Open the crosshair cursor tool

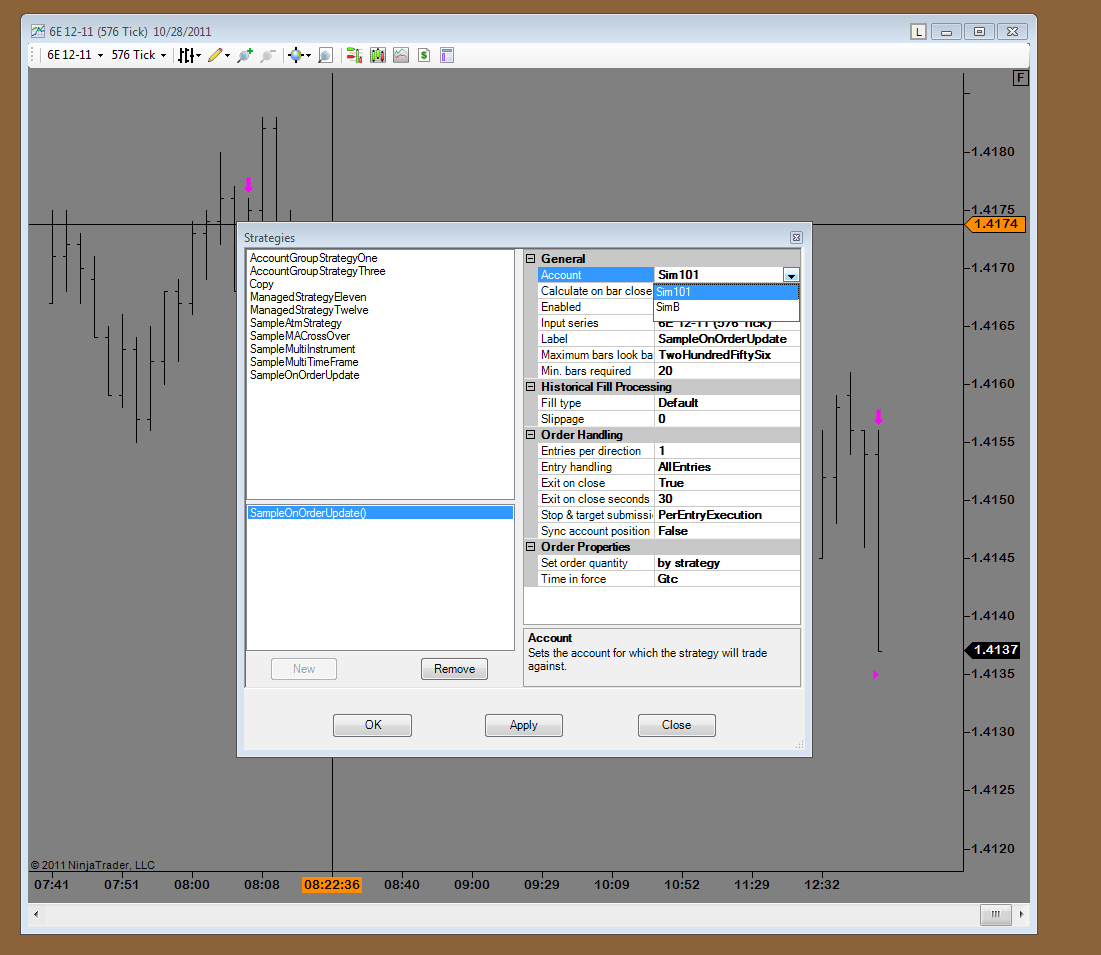click(x=296, y=55)
